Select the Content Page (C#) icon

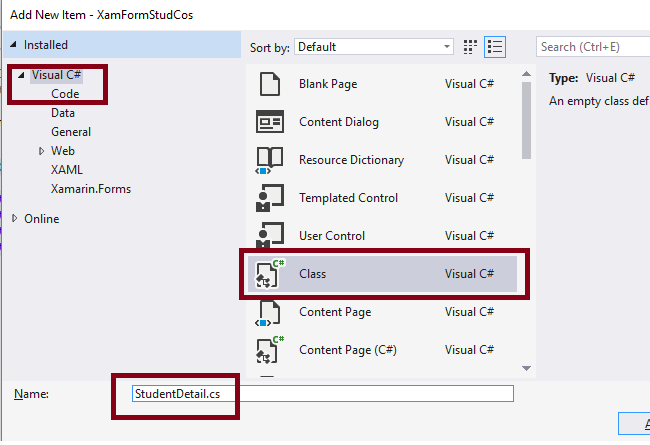[x=270, y=350]
